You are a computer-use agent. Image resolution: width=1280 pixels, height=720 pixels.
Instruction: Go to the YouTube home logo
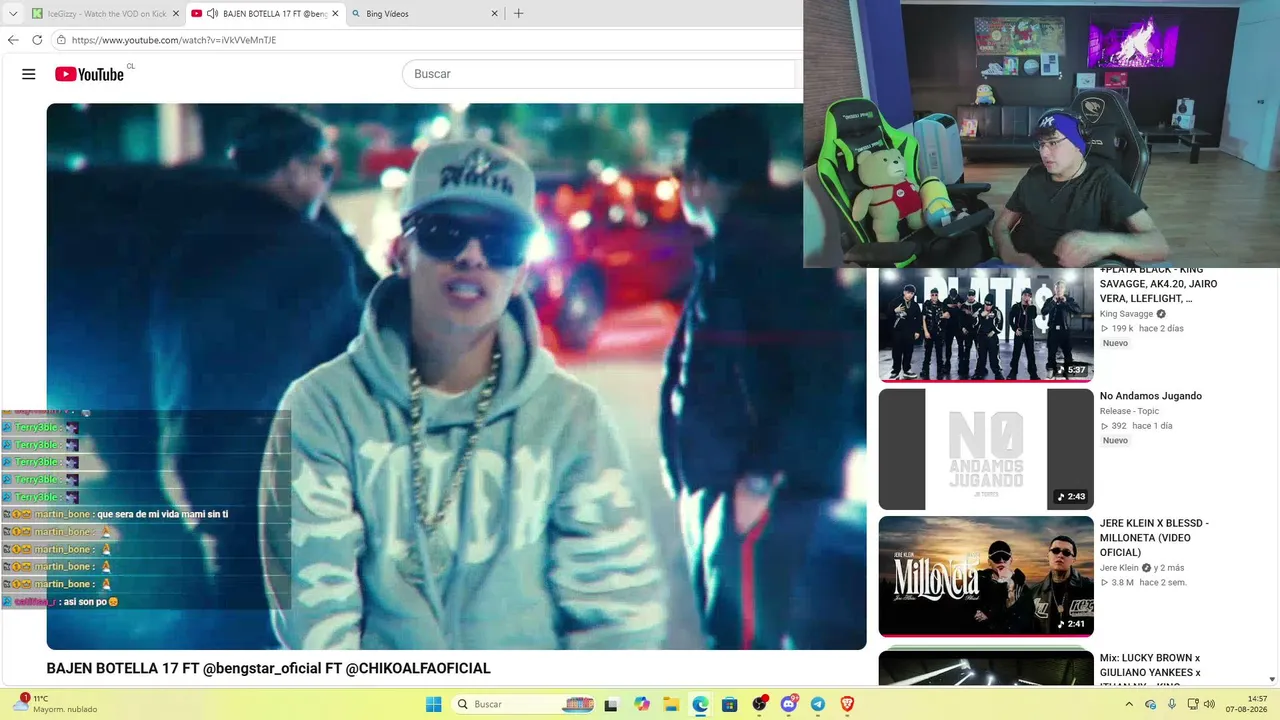[x=90, y=74]
